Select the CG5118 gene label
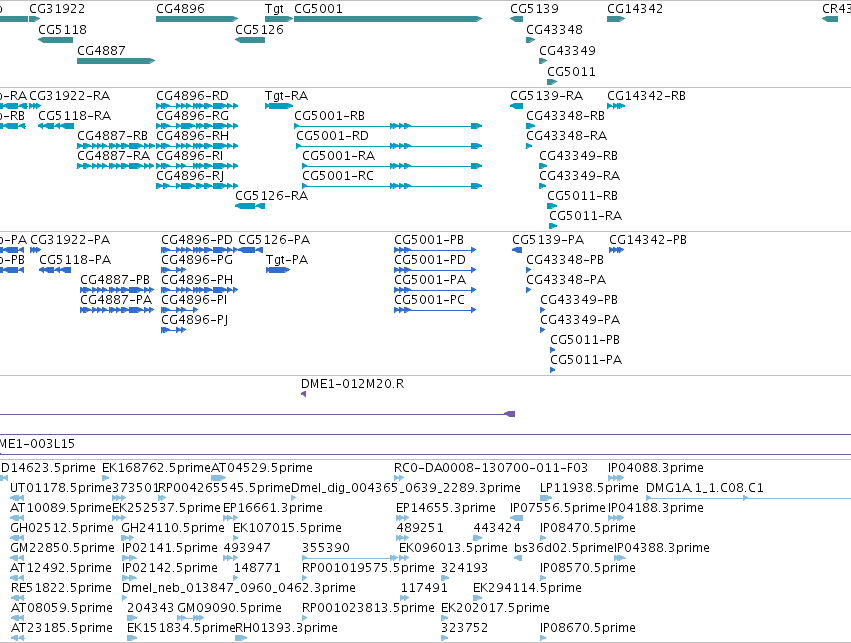 tap(62, 29)
